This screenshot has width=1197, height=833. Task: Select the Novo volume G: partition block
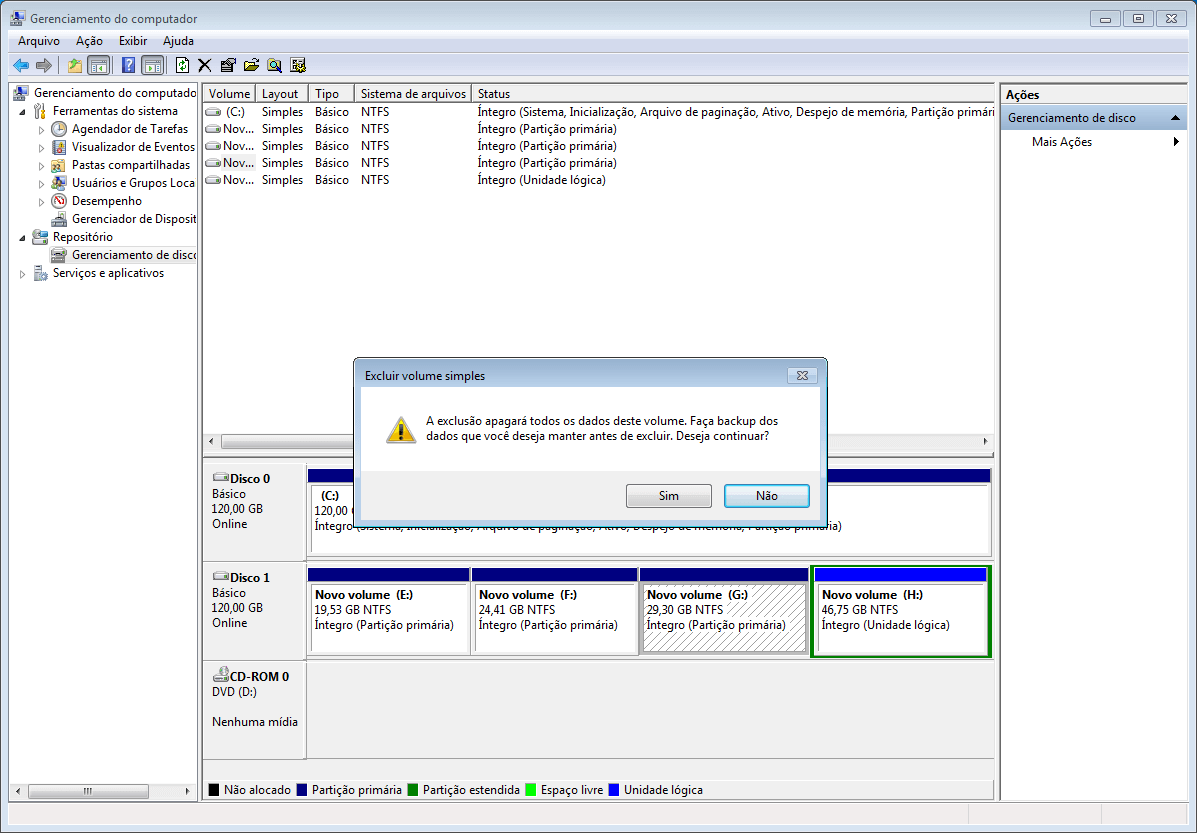pos(724,610)
